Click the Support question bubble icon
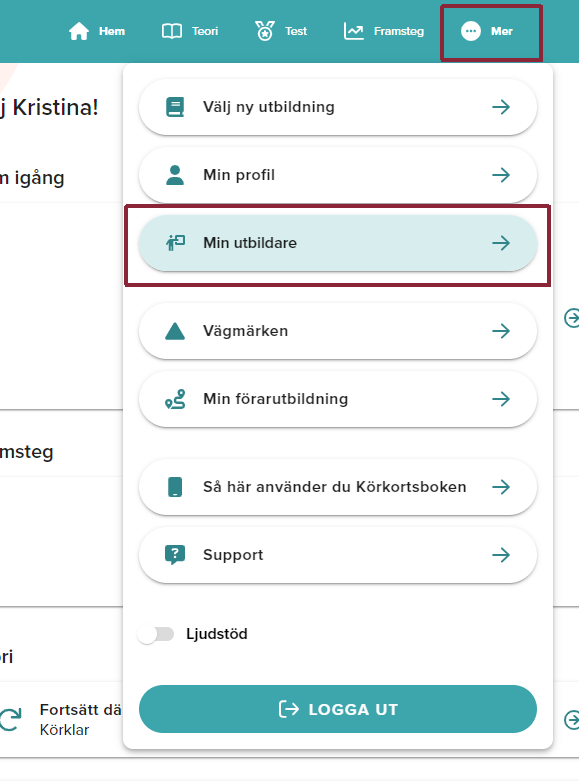This screenshot has height=782, width=579. tap(175, 555)
